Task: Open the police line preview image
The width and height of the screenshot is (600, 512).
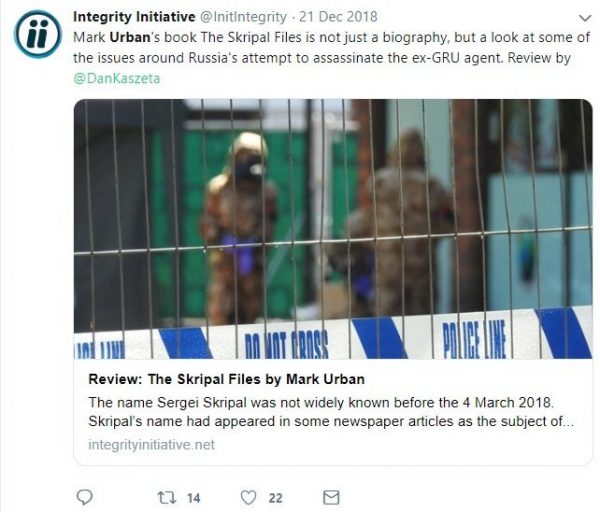Action: [333, 229]
